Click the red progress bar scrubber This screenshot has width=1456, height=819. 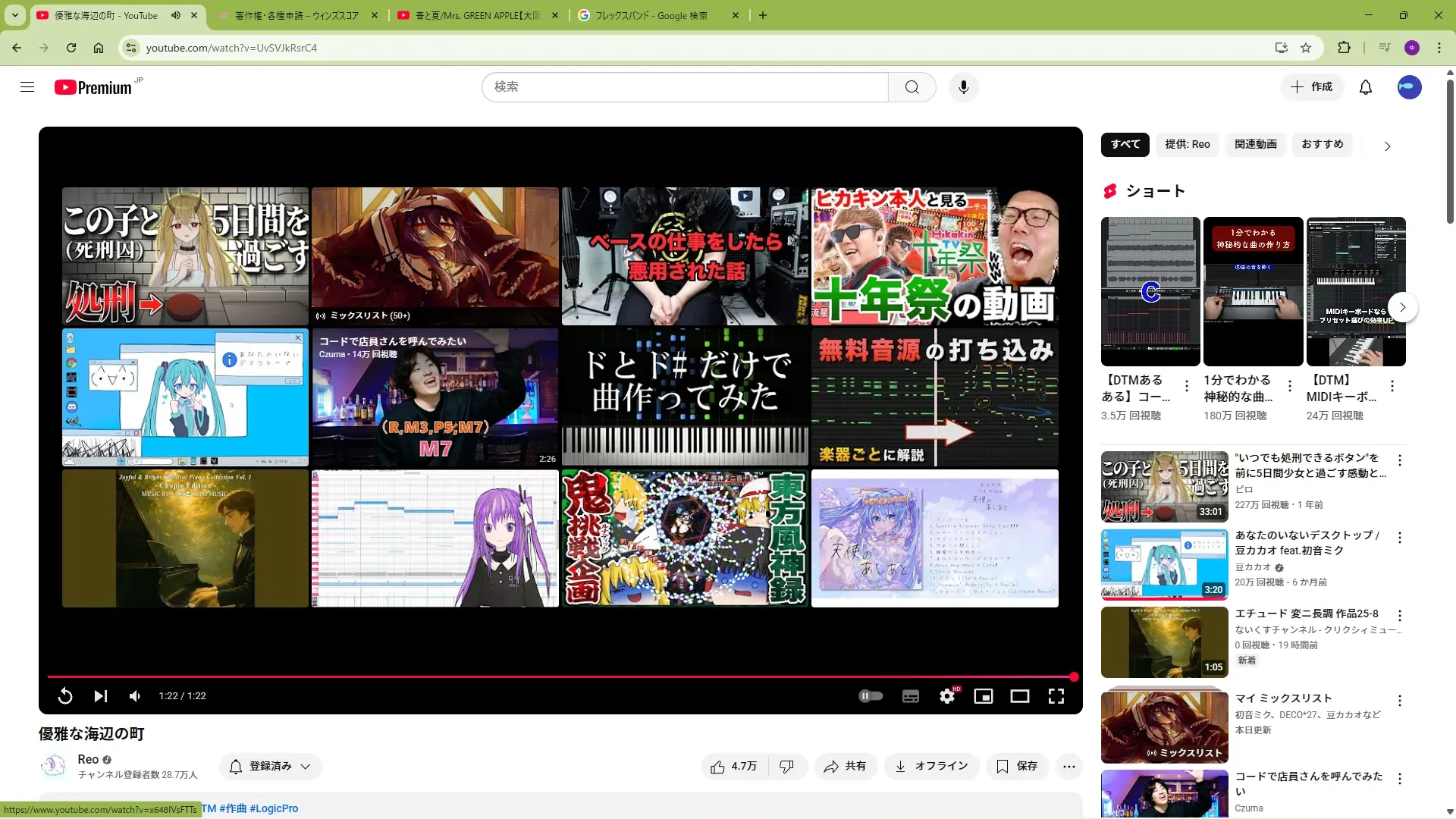coord(1074,676)
